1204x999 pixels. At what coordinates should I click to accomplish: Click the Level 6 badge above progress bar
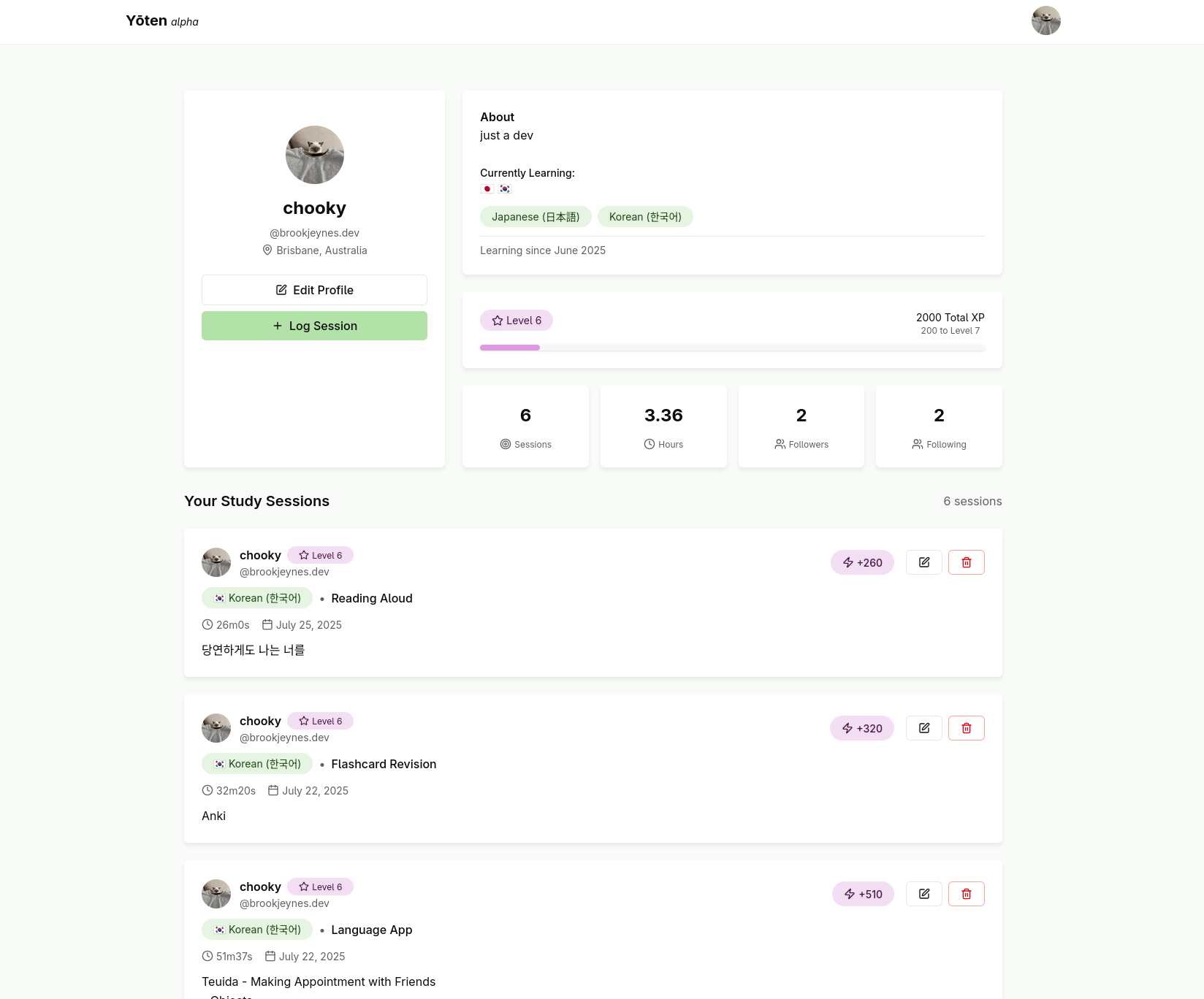517,321
